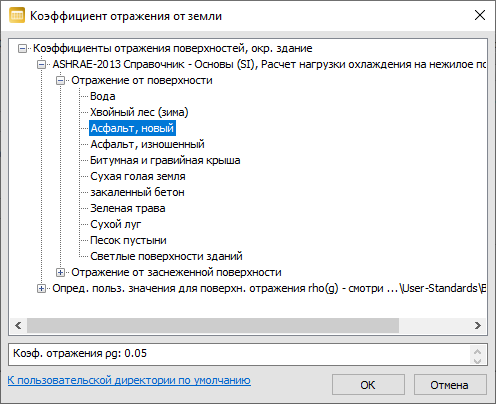
Task: Click the dialog title bar icon
Action: point(17,16)
